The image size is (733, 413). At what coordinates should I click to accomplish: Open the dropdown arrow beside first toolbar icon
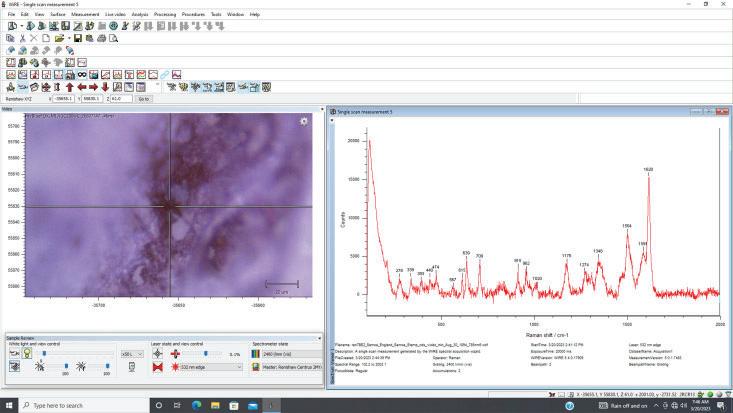coord(22,27)
